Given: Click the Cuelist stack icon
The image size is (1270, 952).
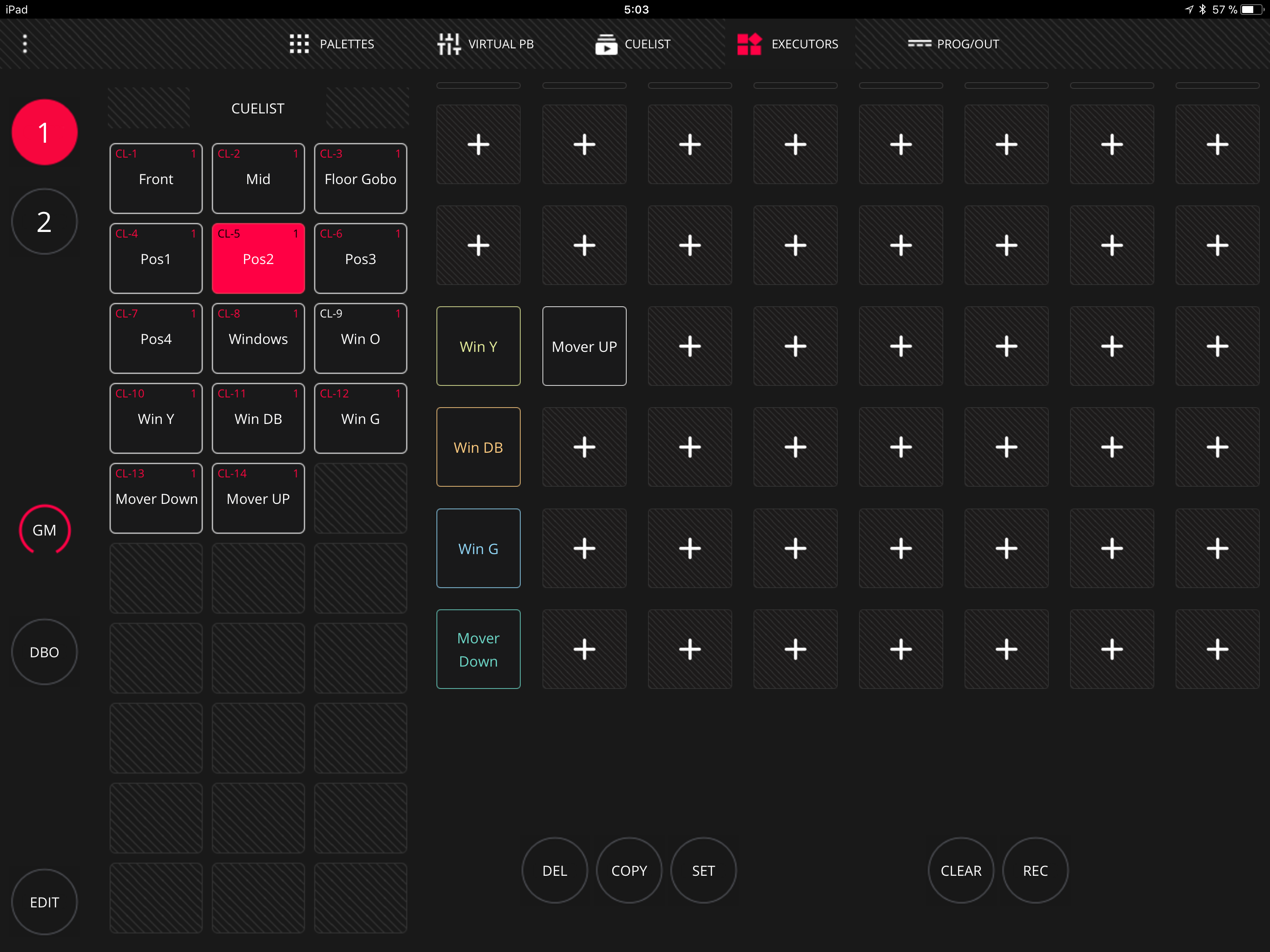Looking at the screenshot, I should [x=606, y=44].
